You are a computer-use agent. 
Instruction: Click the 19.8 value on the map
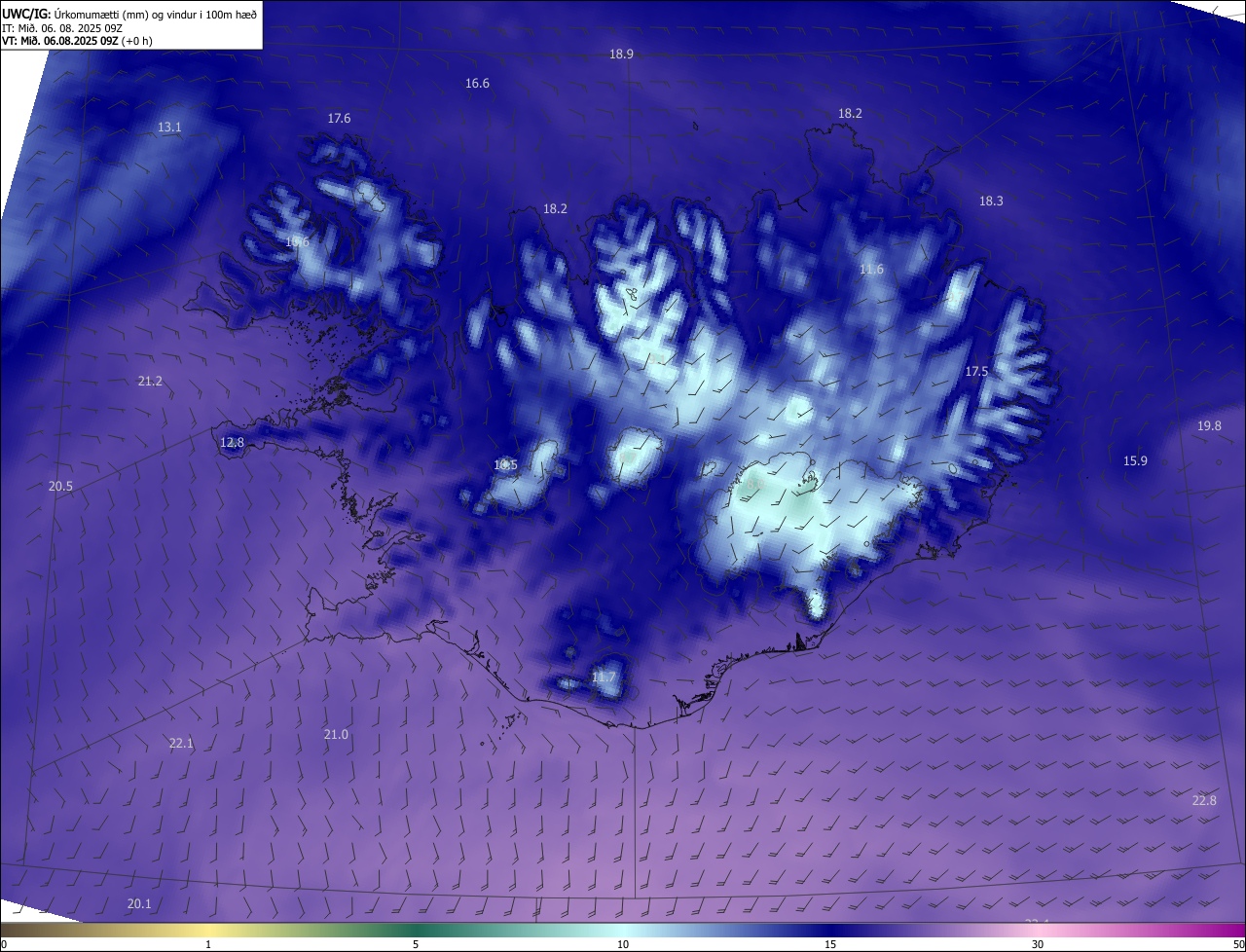(x=1209, y=426)
